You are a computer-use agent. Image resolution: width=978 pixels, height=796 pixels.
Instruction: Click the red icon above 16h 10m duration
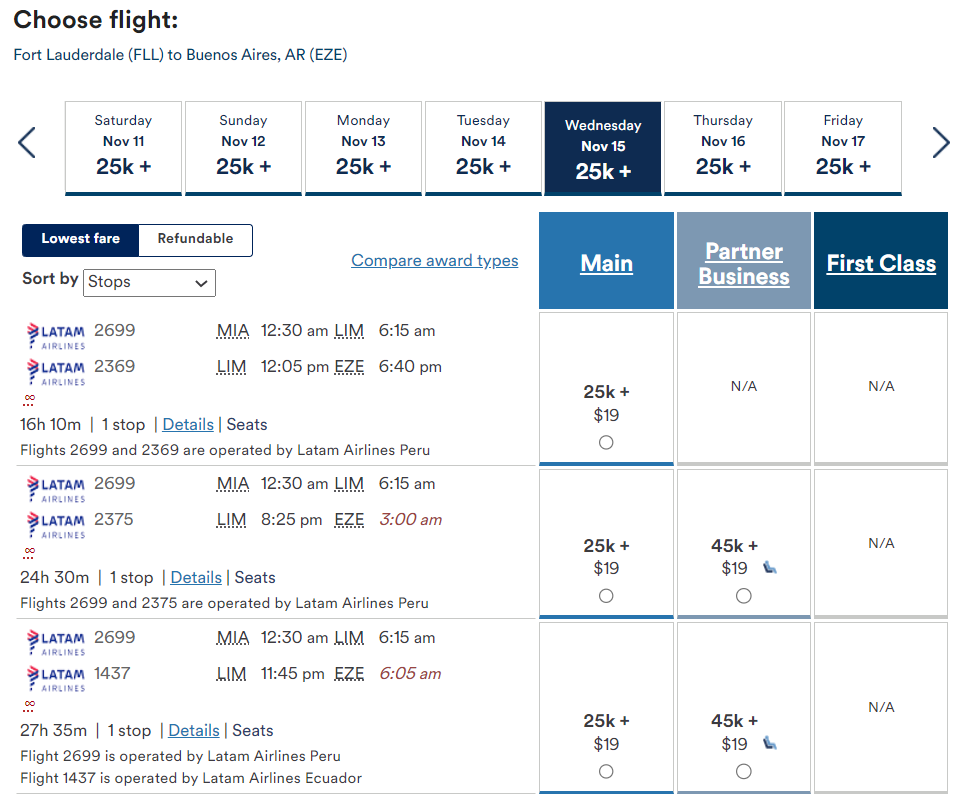tap(30, 399)
